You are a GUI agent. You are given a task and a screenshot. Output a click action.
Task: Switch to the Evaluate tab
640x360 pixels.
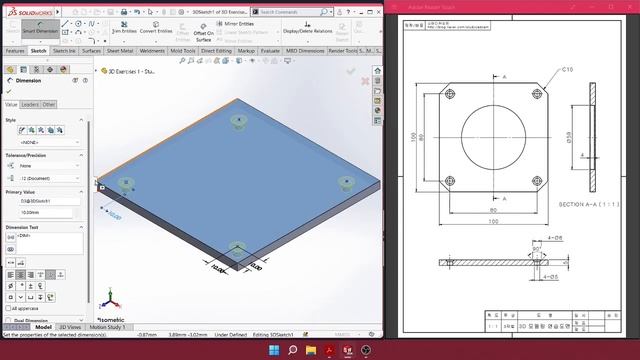[x=270, y=51]
